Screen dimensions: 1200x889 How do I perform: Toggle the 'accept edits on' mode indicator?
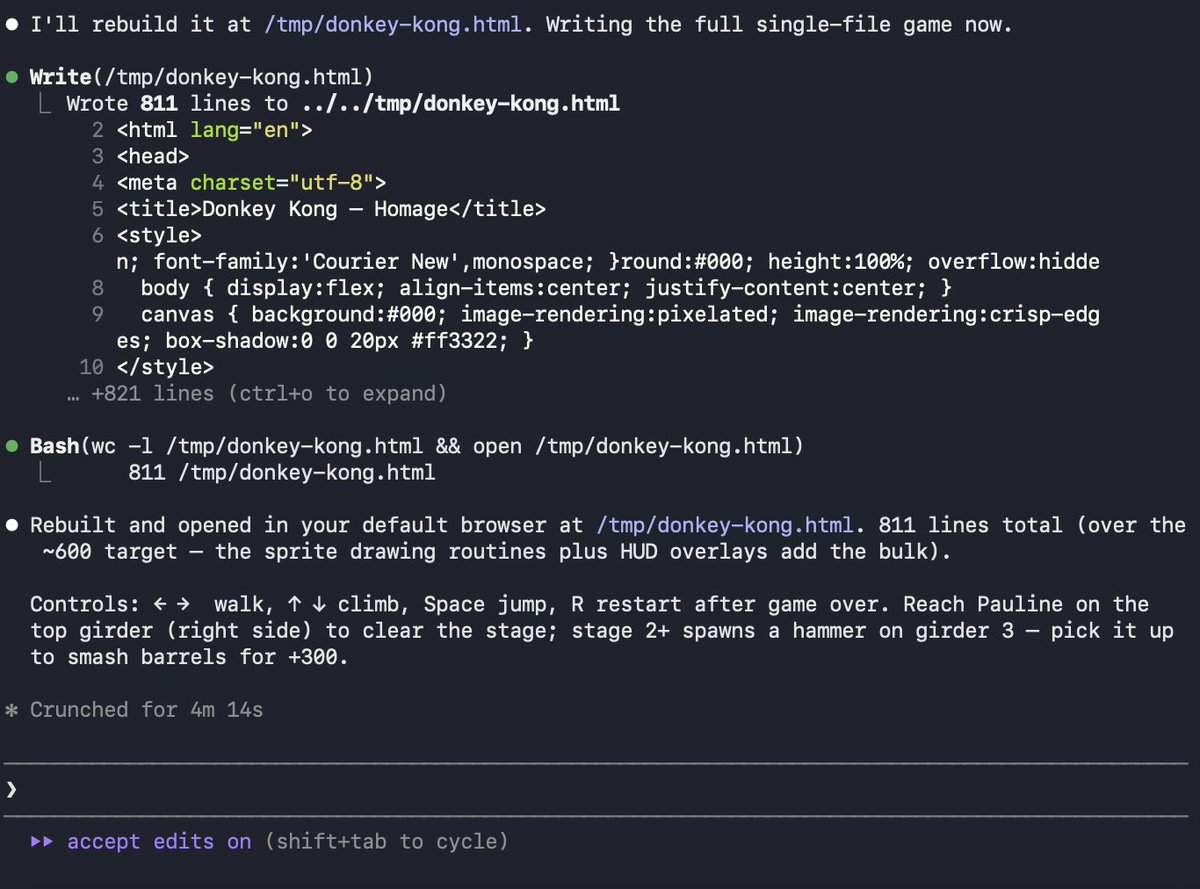[x=159, y=842]
